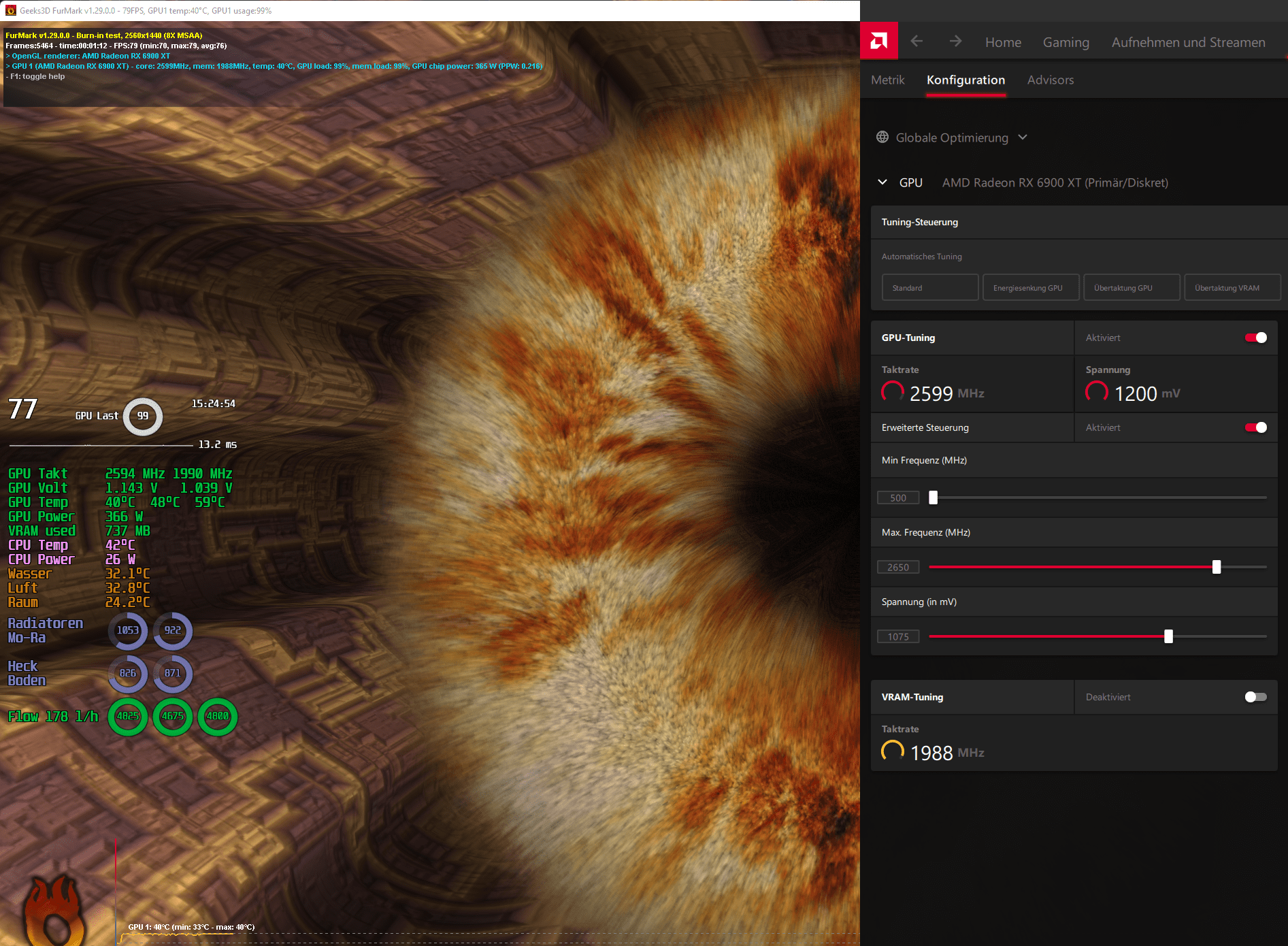Select Übertaktung VRAM preset
Image resolution: width=1288 pixels, height=946 pixels.
point(1232,287)
